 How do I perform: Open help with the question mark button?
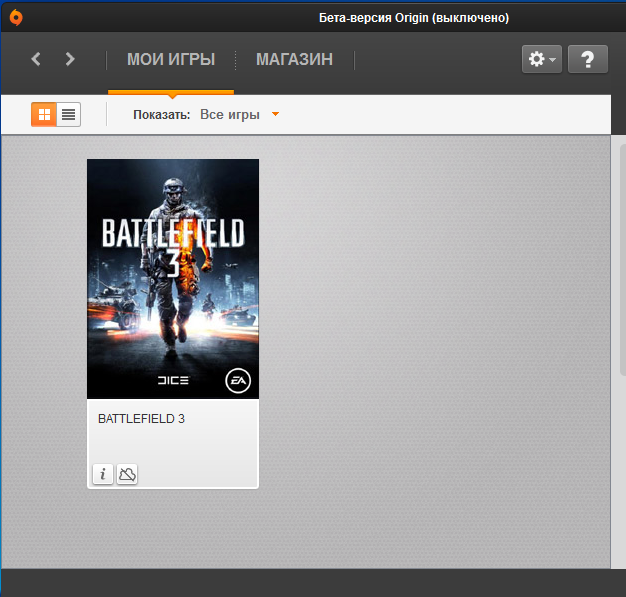[x=588, y=59]
